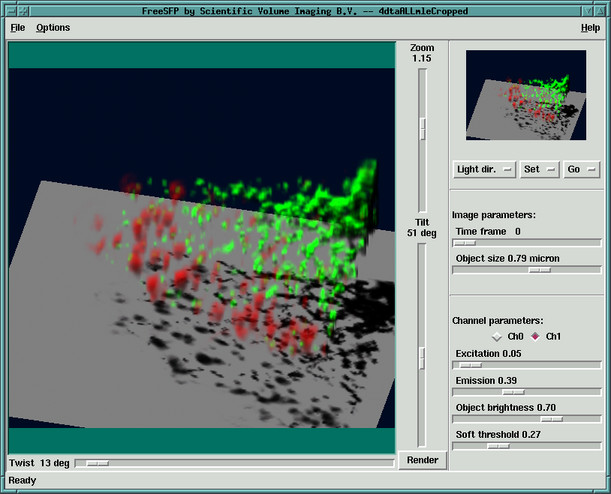
Task: Open the Set dropdown menu
Action: (539, 169)
